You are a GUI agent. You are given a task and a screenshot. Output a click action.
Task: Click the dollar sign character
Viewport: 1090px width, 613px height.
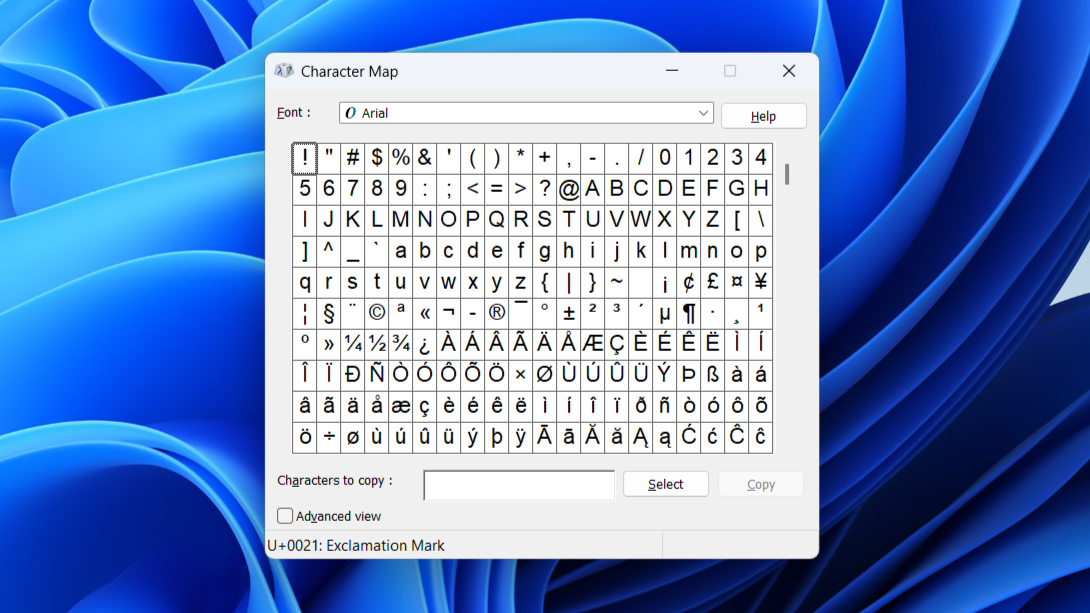coord(377,158)
